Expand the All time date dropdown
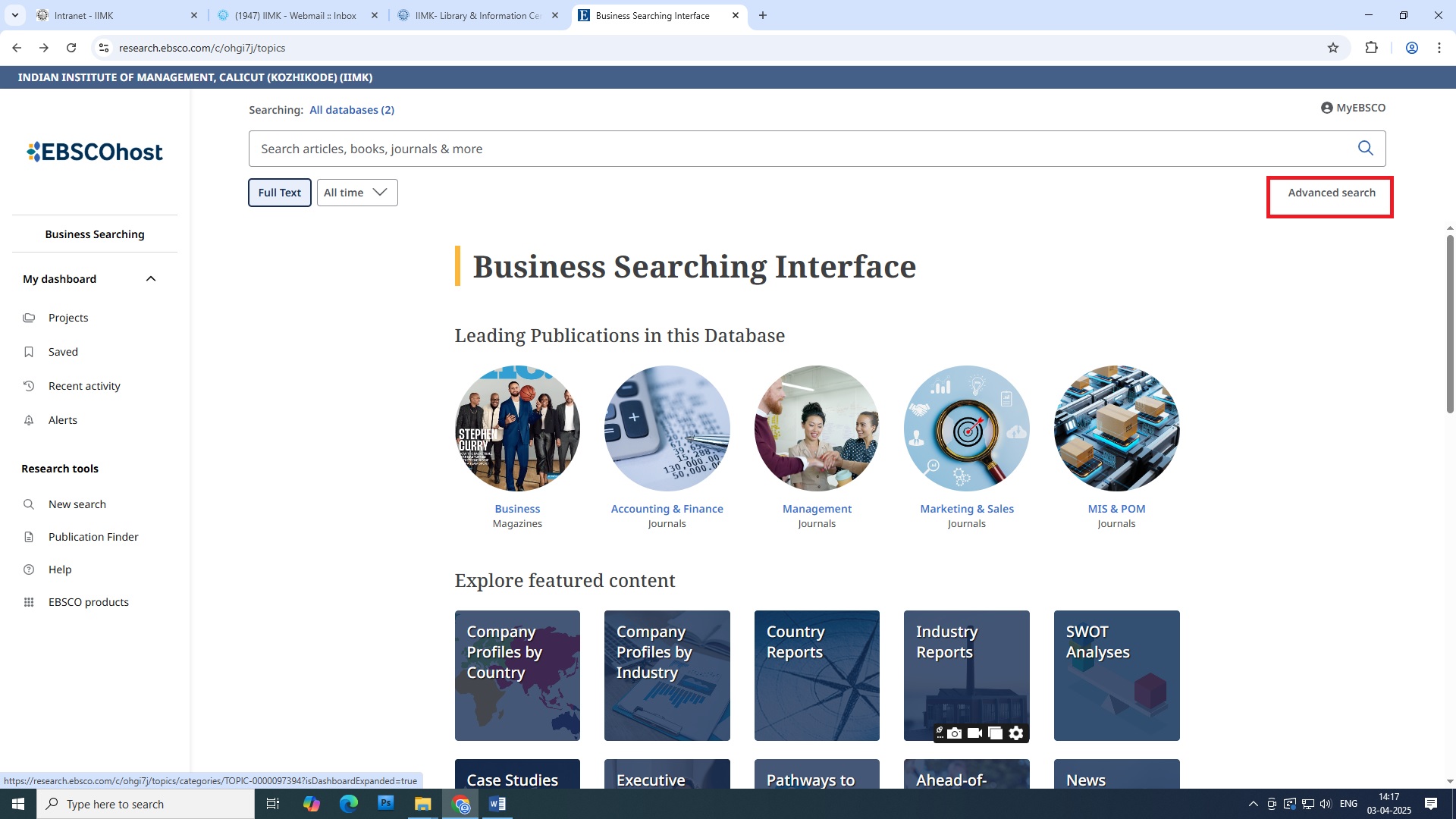 click(x=356, y=193)
